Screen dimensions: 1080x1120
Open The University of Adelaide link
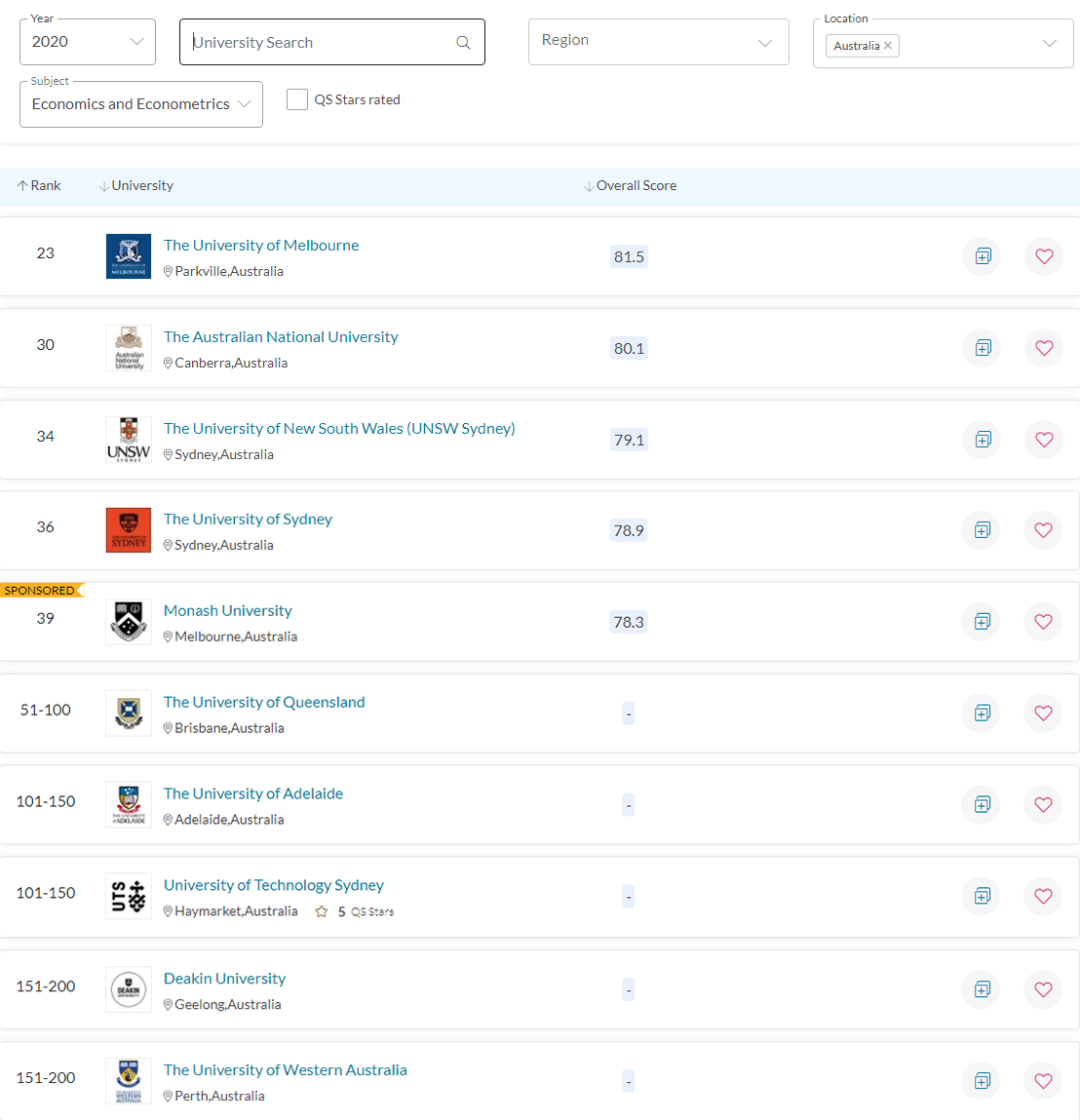coord(254,793)
